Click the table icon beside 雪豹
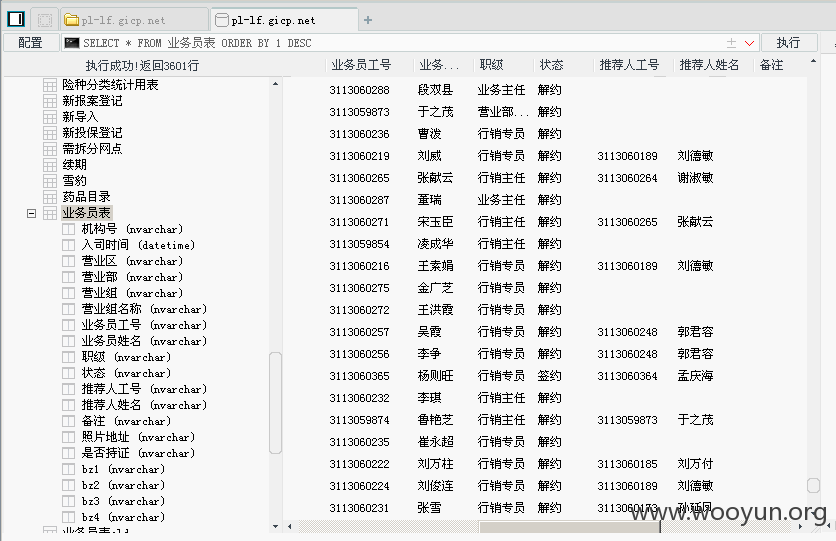Image resolution: width=836 pixels, height=541 pixels. tap(50, 181)
